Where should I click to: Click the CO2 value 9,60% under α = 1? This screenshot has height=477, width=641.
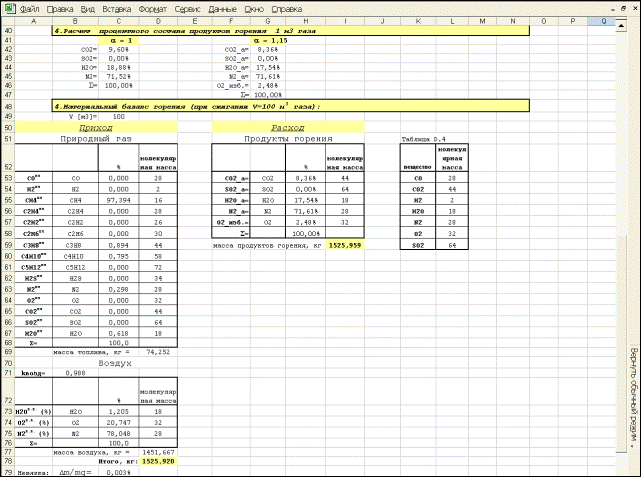click(x=119, y=49)
